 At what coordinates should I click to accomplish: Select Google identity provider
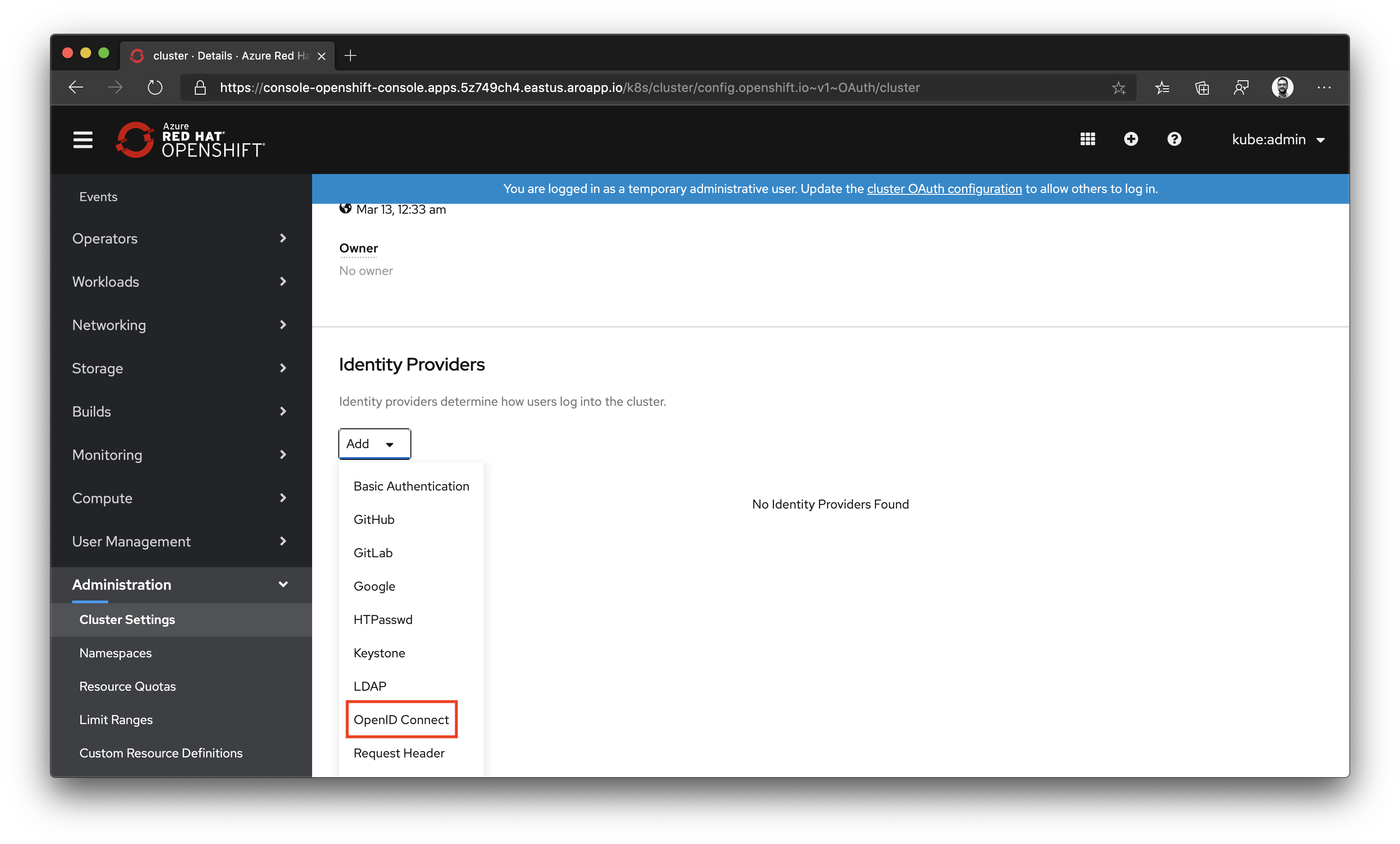coord(411,586)
